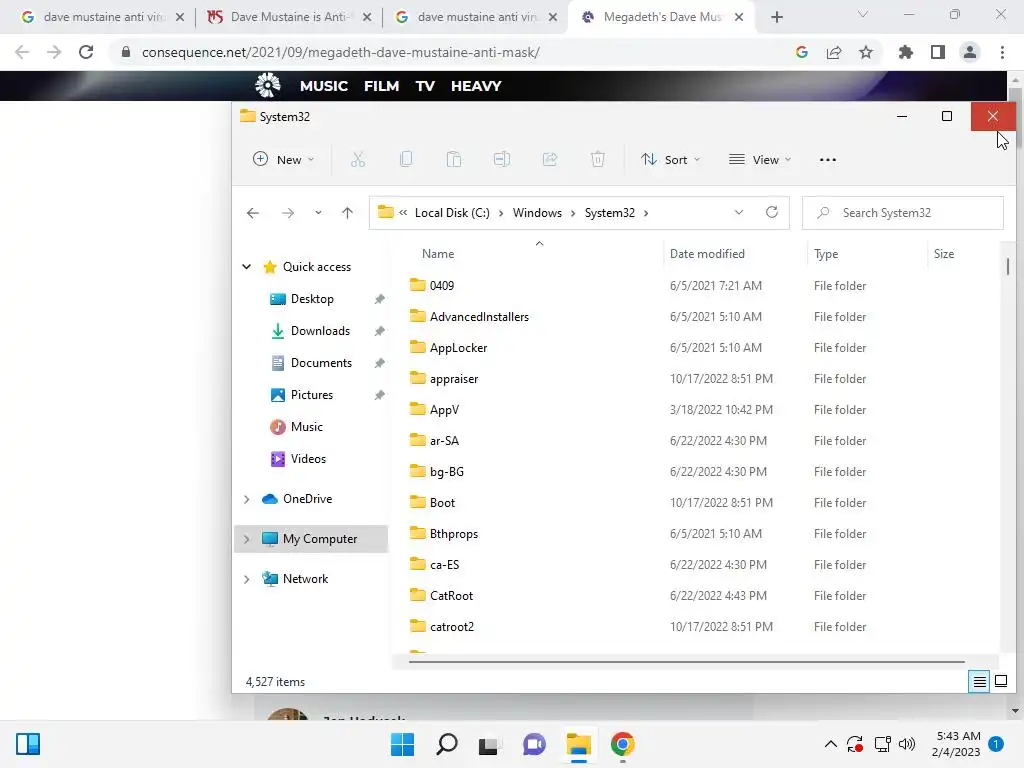This screenshot has width=1024, height=768.
Task: Open MUSIC section on Consequence site
Action: click(x=324, y=86)
